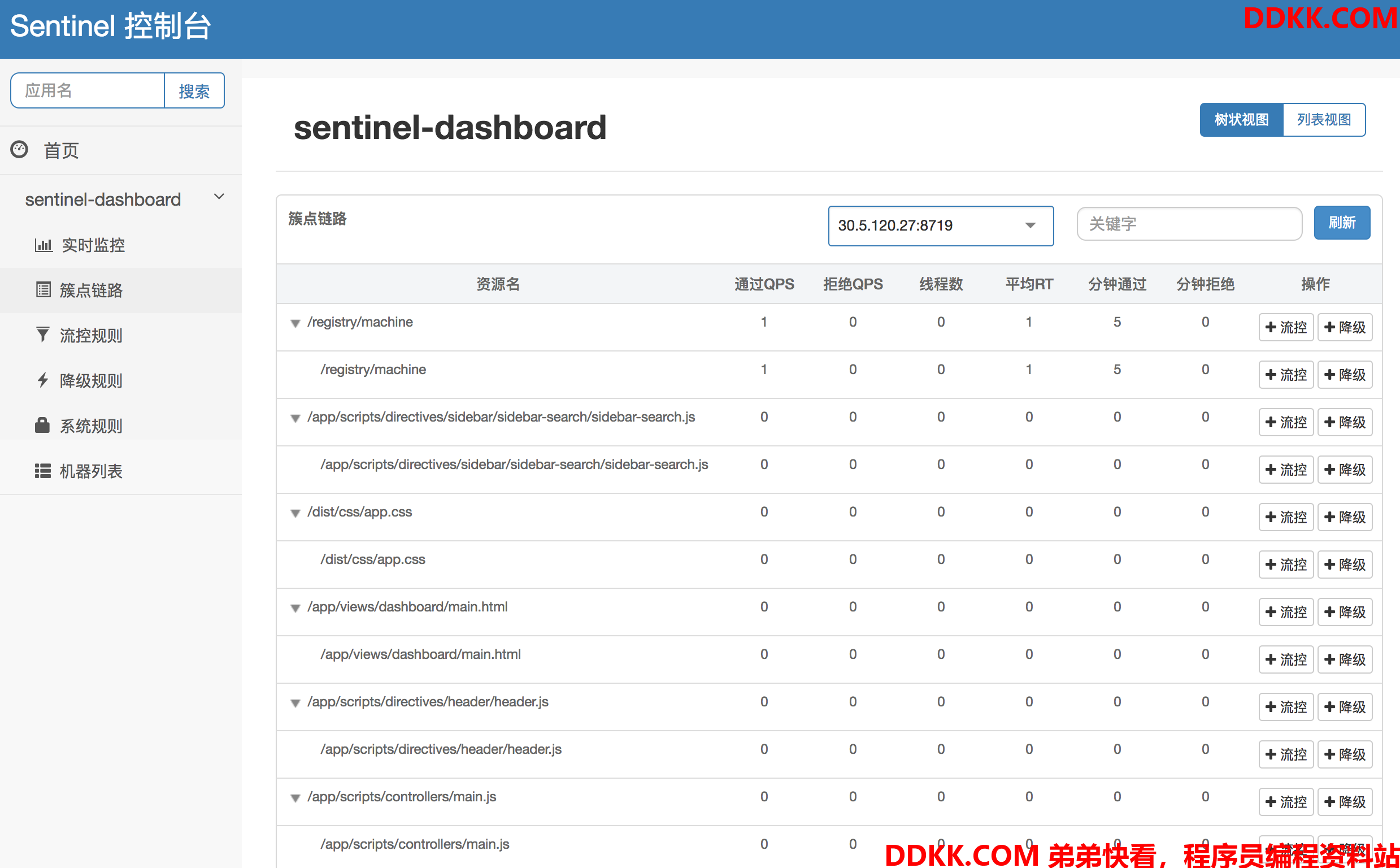This screenshot has width=1400, height=868.
Task: Switch to 列表视图 list view
Action: pos(1324,119)
